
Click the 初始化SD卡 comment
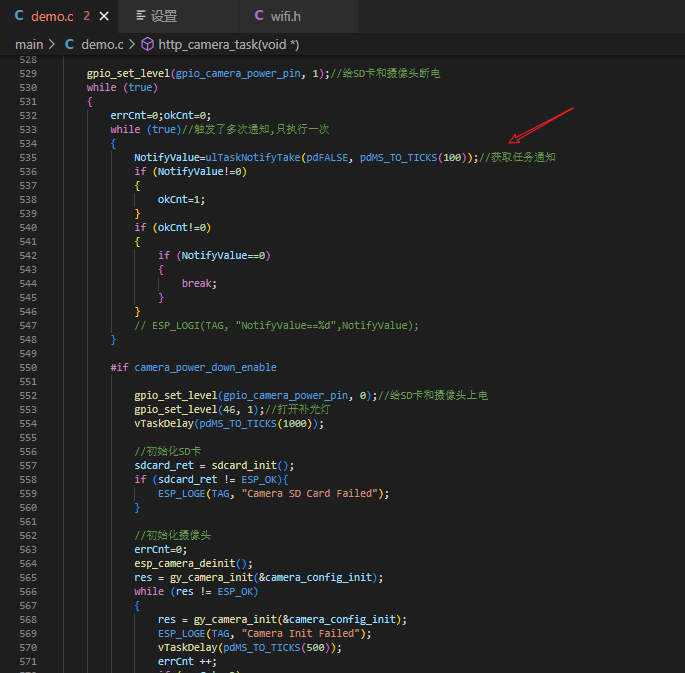click(167, 452)
